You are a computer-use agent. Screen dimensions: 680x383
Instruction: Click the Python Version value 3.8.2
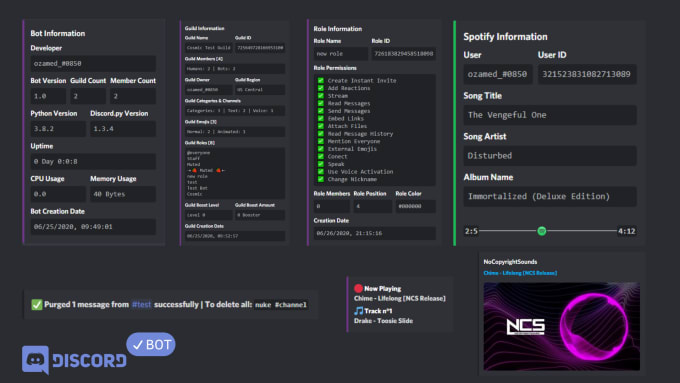tap(58, 129)
